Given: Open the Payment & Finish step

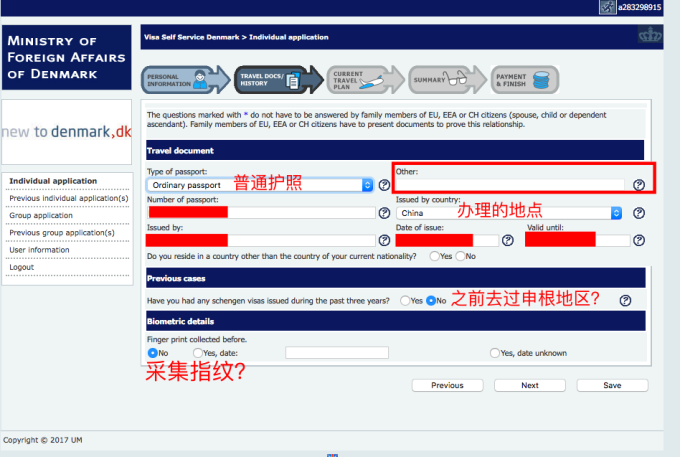Looking at the screenshot, I should coord(525,80).
